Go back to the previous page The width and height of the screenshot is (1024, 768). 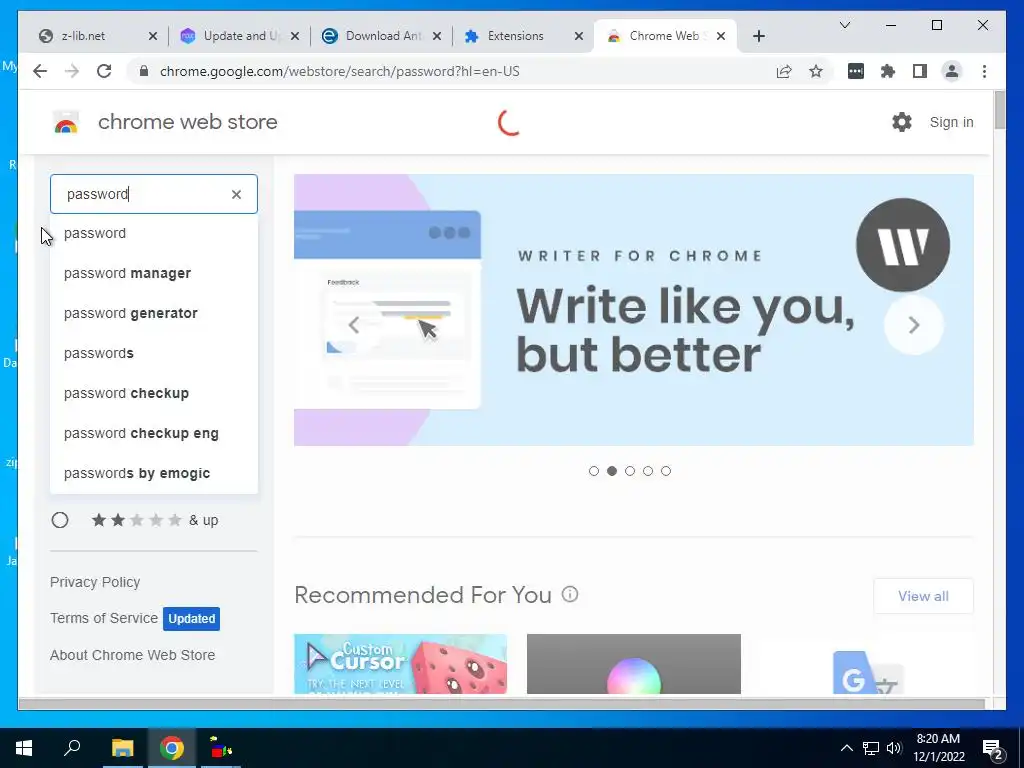(x=40, y=71)
